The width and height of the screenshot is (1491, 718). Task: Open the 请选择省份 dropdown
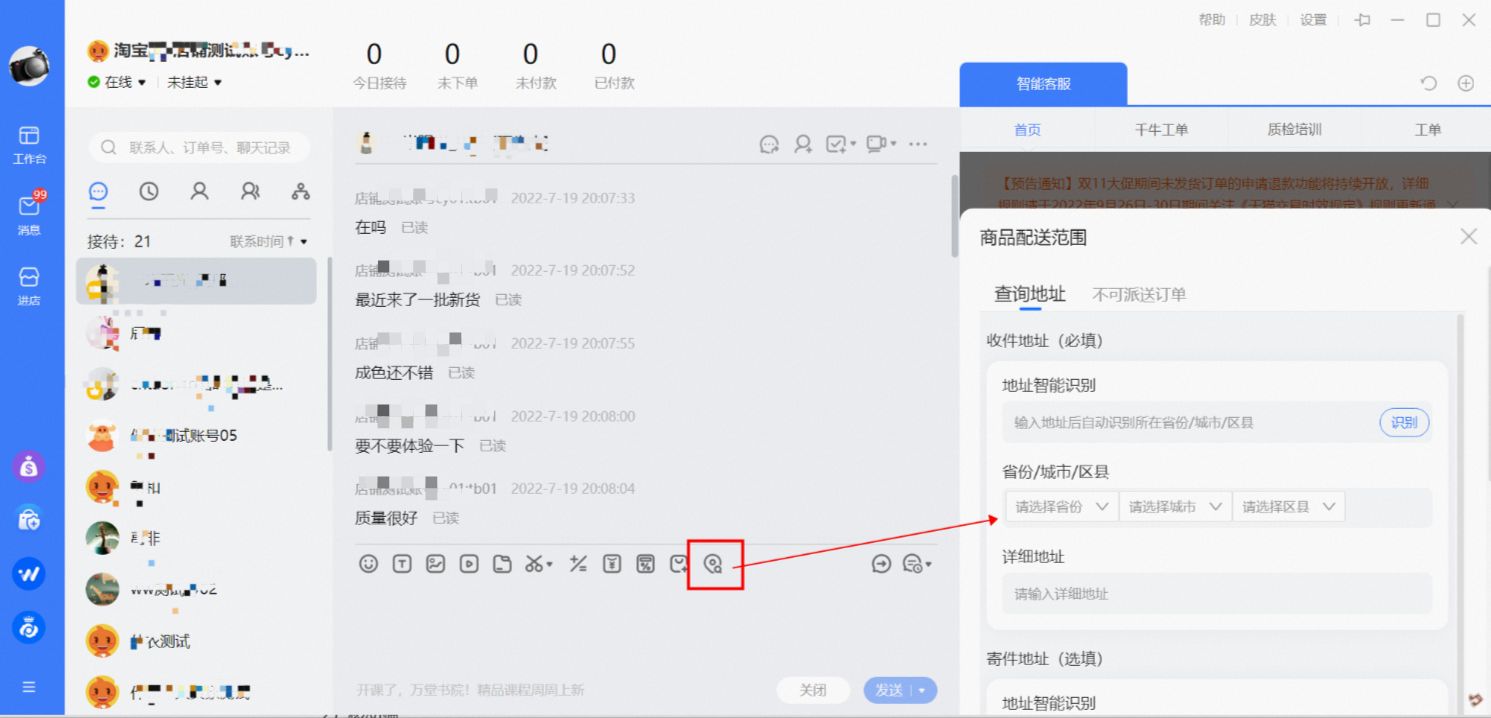coord(1062,507)
